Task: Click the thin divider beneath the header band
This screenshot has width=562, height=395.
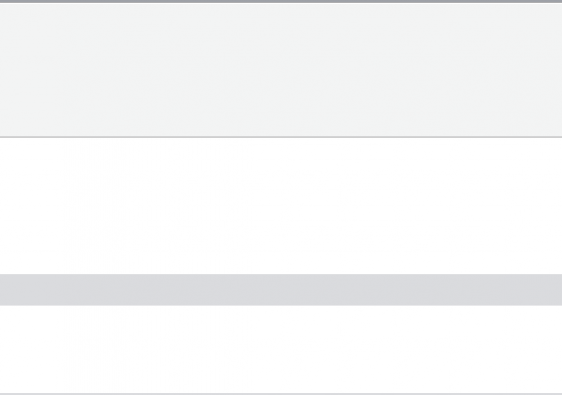Action: tap(281, 137)
